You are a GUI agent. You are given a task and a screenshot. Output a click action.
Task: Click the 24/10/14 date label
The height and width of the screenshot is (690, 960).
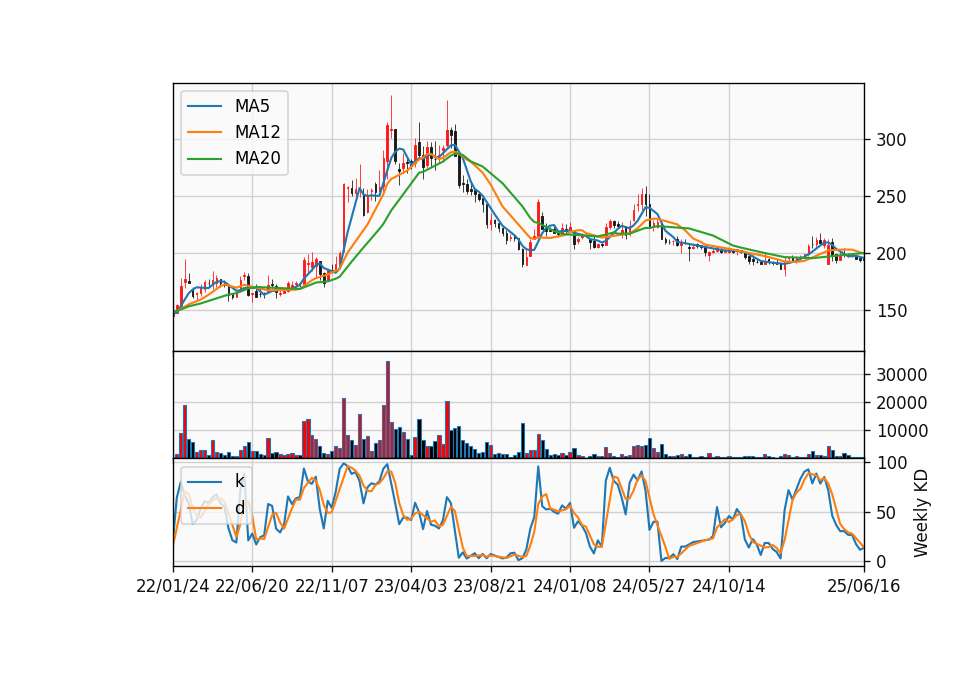[729, 586]
